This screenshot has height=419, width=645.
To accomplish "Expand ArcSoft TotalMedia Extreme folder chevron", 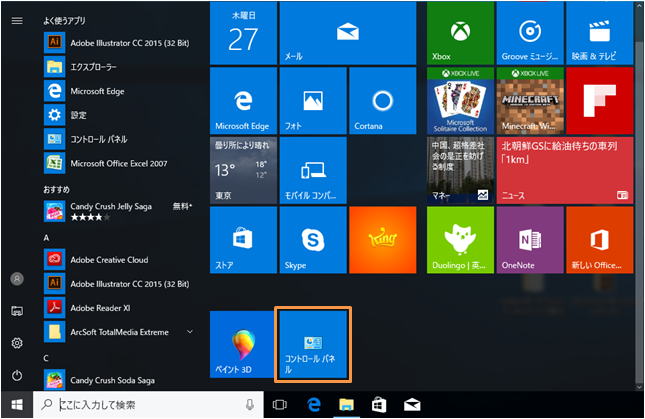I will coord(190,331).
